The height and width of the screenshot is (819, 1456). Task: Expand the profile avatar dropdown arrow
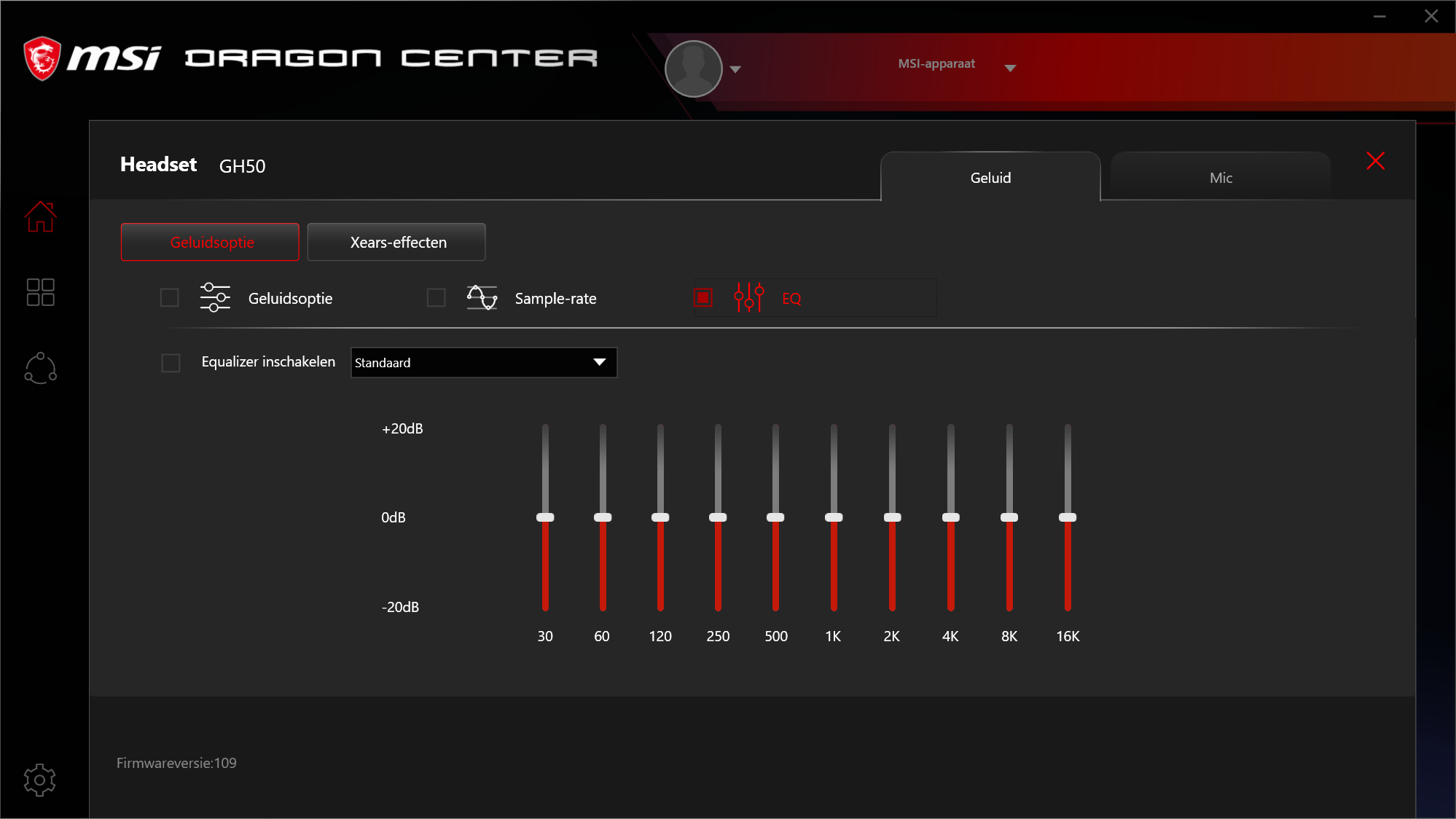(735, 69)
